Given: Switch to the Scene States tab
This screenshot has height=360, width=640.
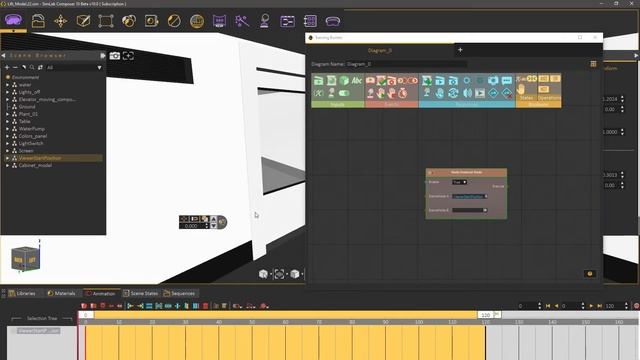Looking at the screenshot, I should 141,293.
